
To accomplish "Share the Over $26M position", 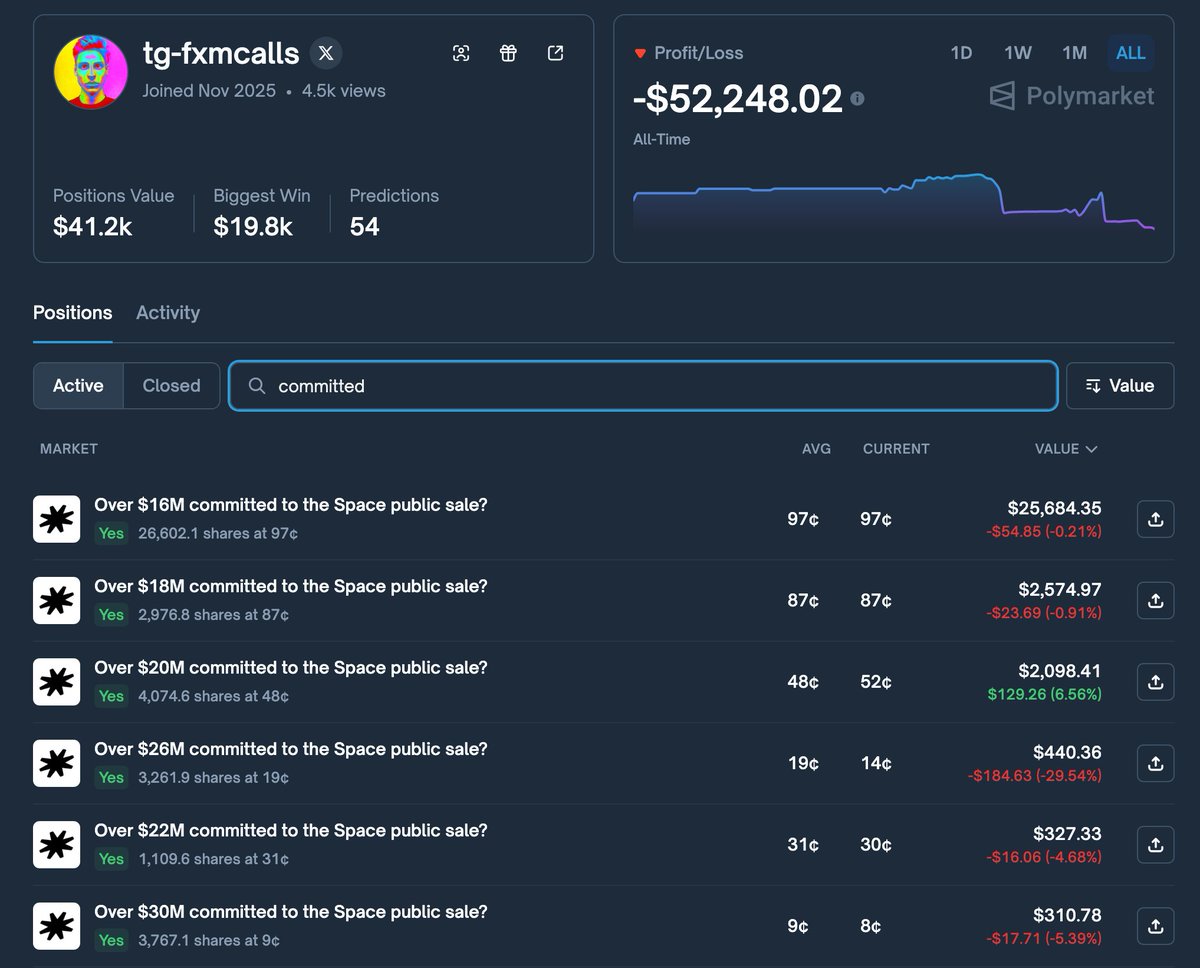I will click(x=1155, y=763).
